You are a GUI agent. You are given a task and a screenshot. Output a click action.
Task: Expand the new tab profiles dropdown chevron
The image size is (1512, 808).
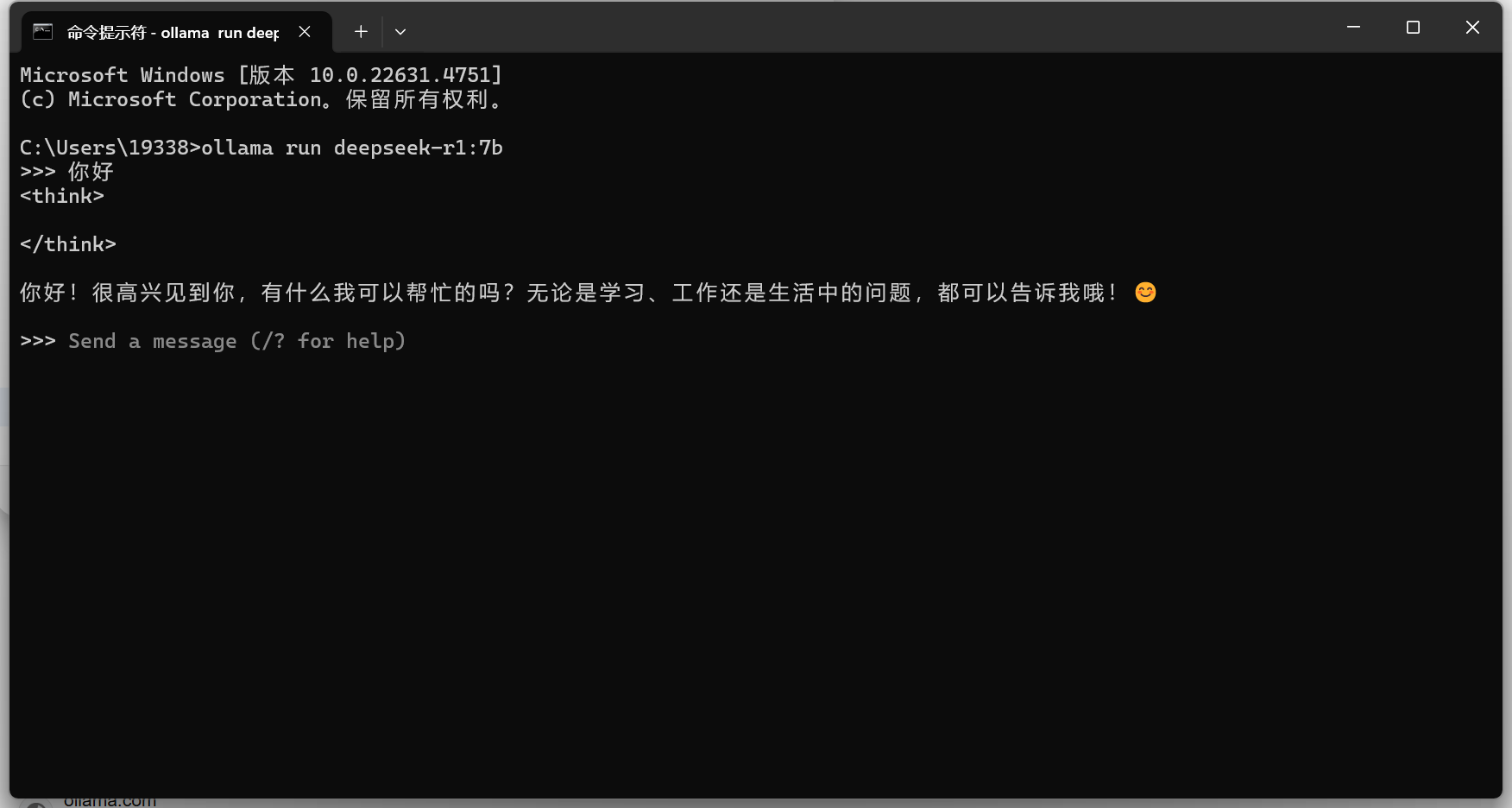(400, 32)
